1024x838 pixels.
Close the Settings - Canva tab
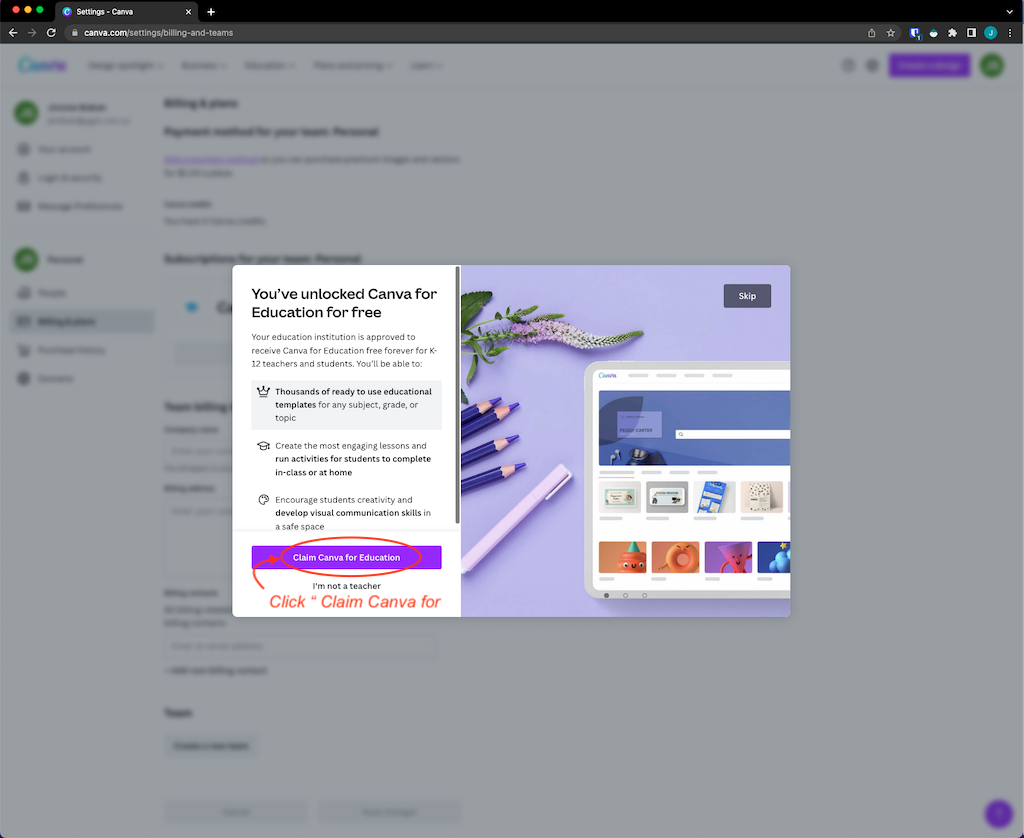[x=188, y=12]
